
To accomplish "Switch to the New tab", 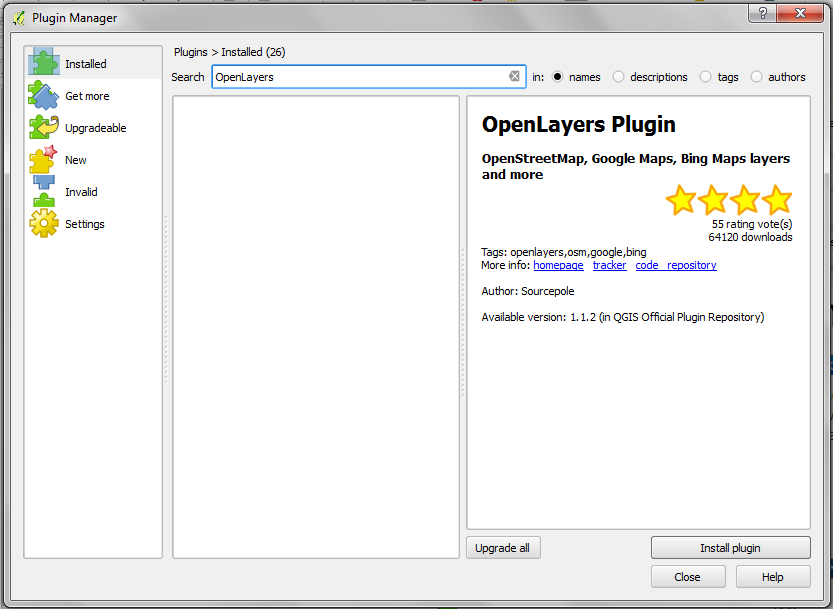I will click(75, 160).
